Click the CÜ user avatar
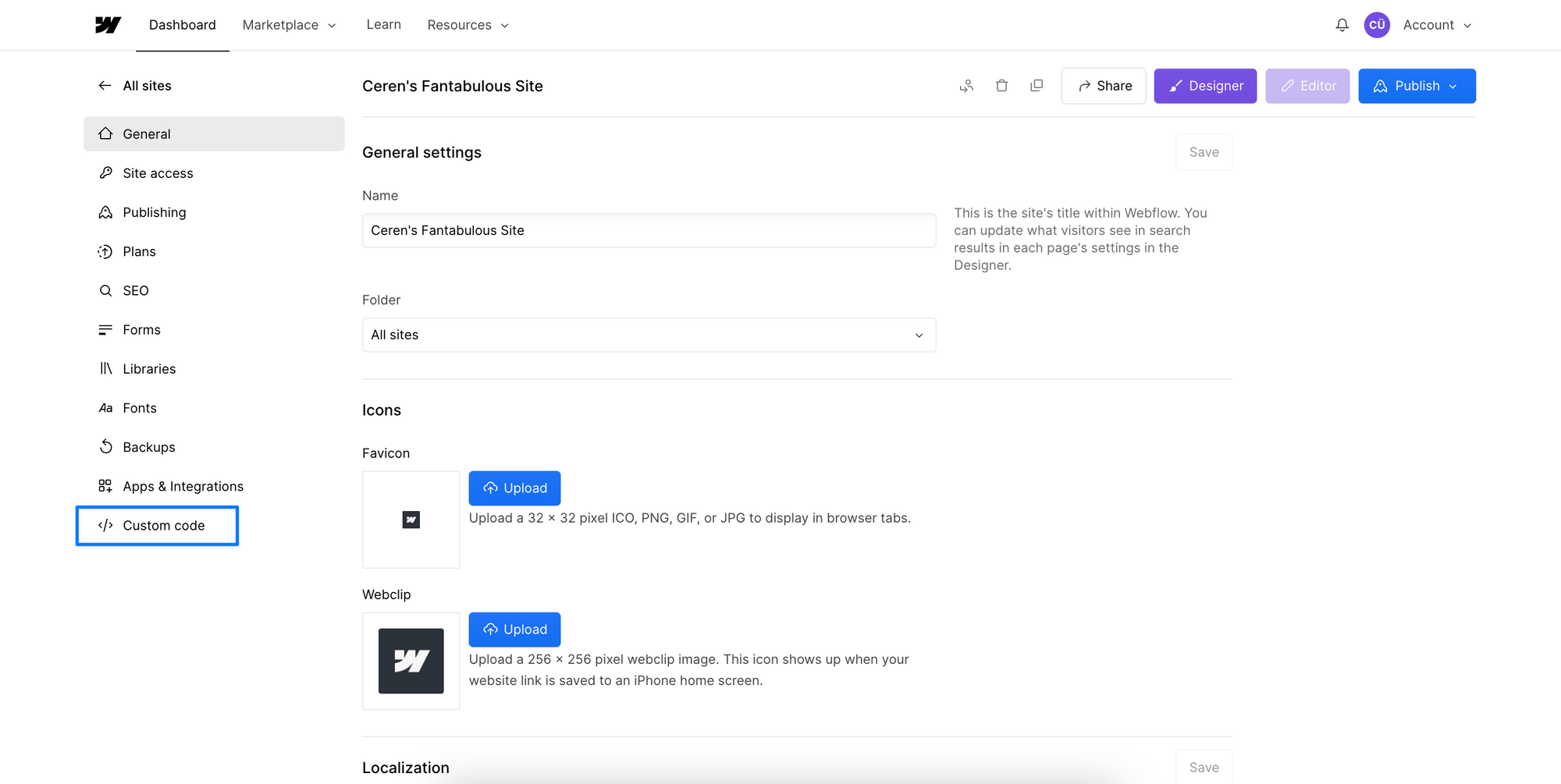Screen dimensions: 1561x784 (1377, 25)
